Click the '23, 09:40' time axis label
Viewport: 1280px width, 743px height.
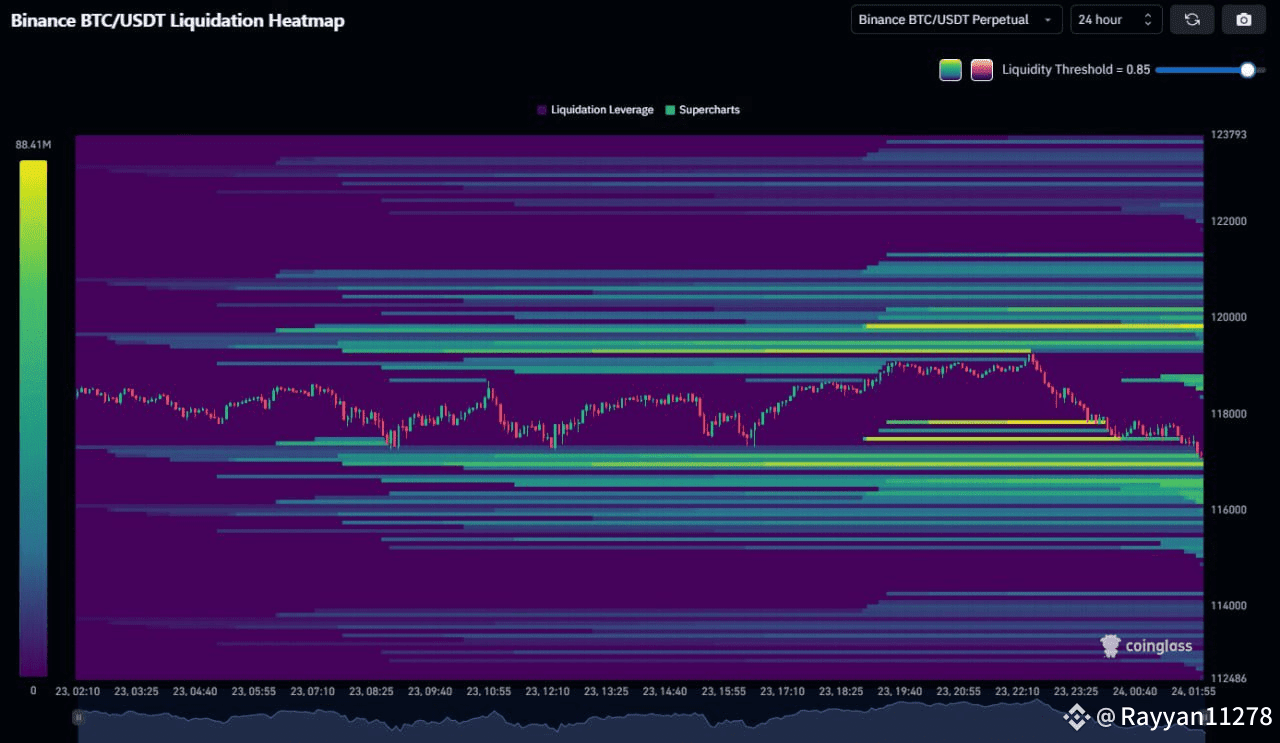click(431, 691)
